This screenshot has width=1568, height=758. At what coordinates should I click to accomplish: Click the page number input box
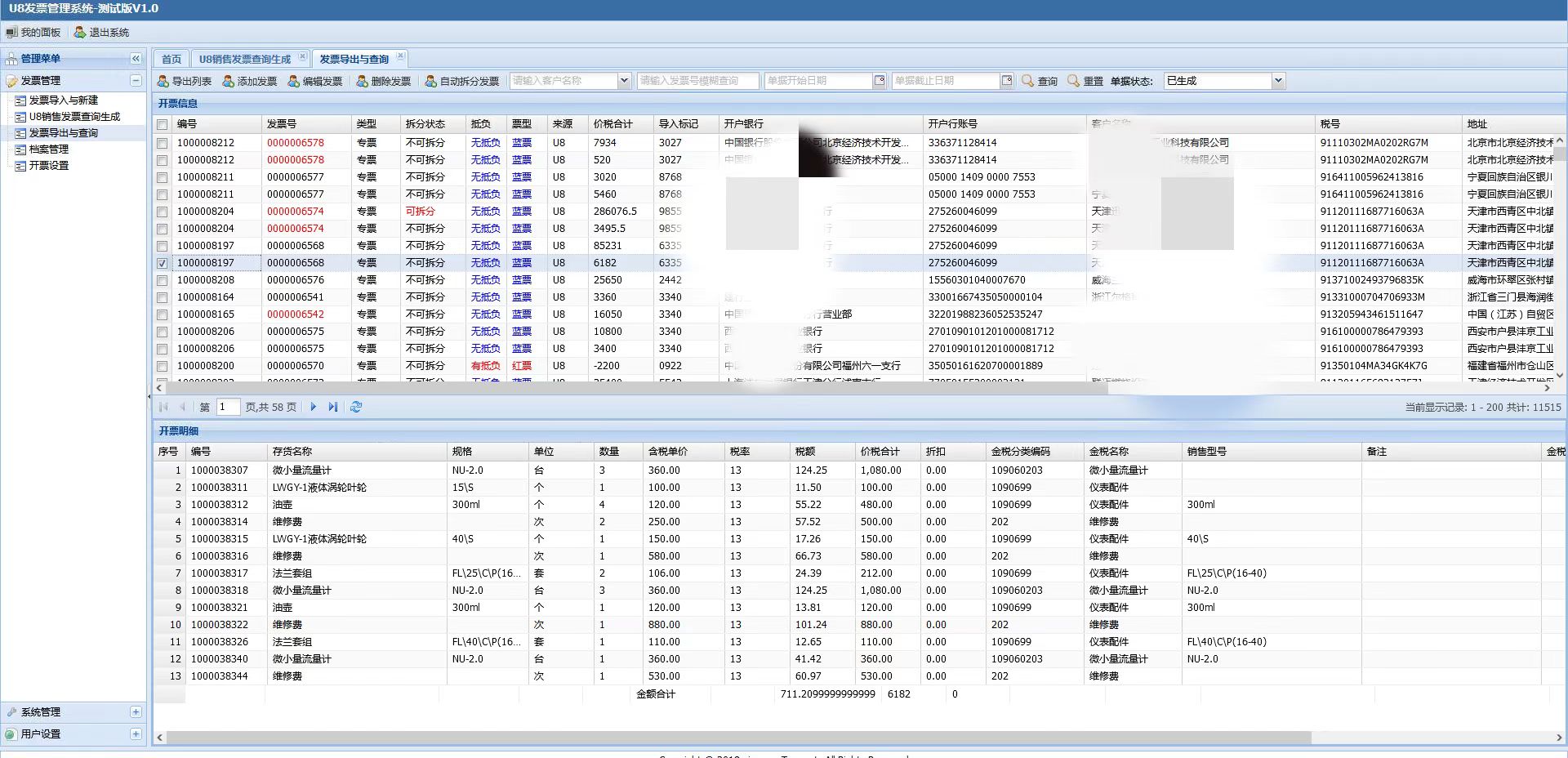(x=228, y=407)
